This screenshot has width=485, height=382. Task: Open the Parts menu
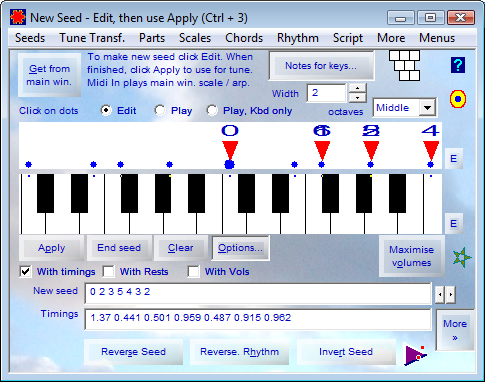click(x=152, y=38)
